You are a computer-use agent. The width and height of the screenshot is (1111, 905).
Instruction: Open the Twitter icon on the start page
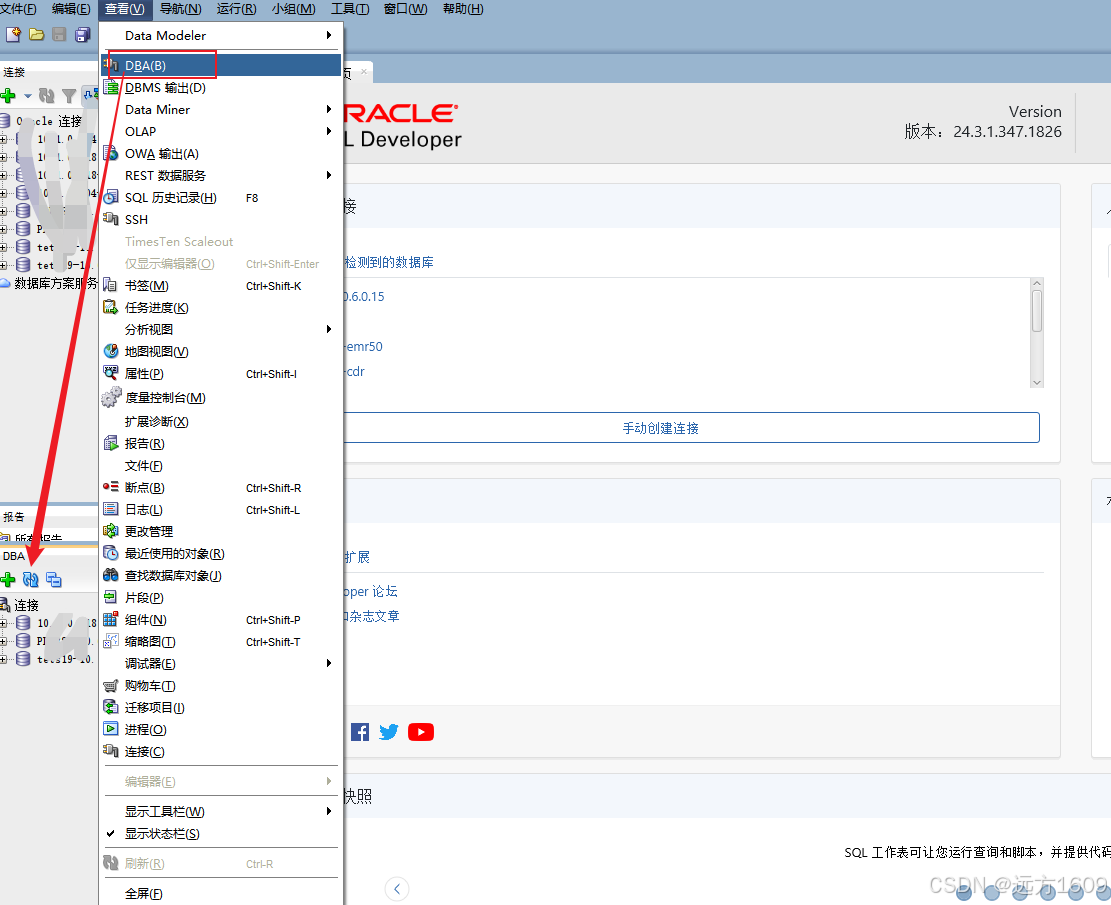coord(388,732)
